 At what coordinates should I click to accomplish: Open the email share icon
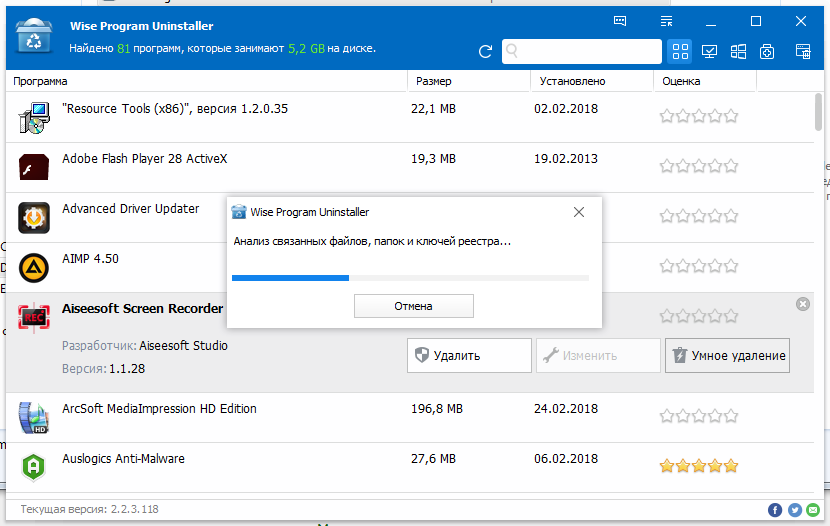813,510
